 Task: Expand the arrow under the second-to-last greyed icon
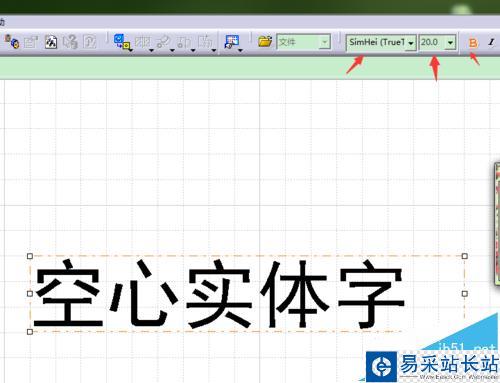193,50
